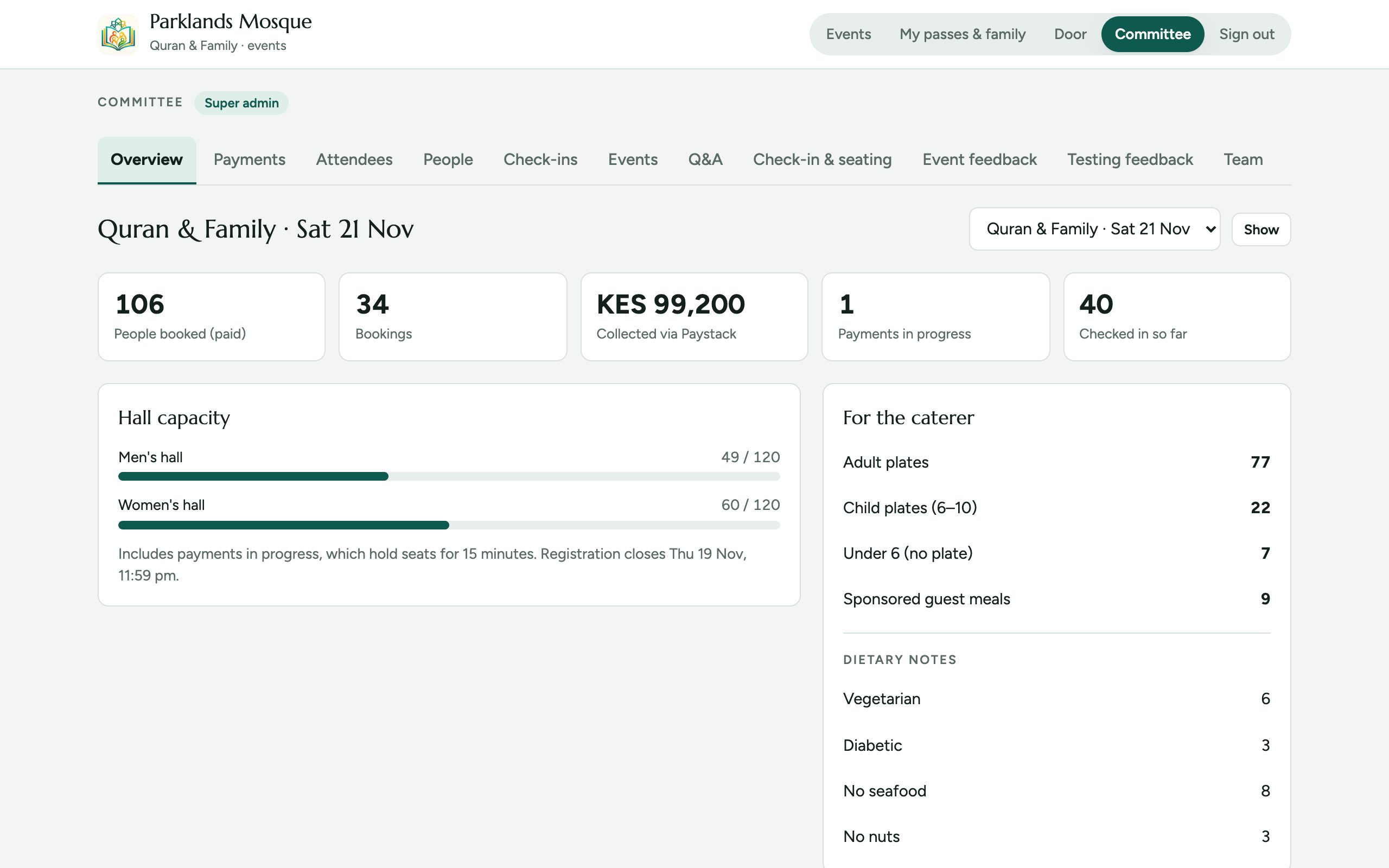Go to the People tab
The image size is (1389, 868).
point(448,159)
